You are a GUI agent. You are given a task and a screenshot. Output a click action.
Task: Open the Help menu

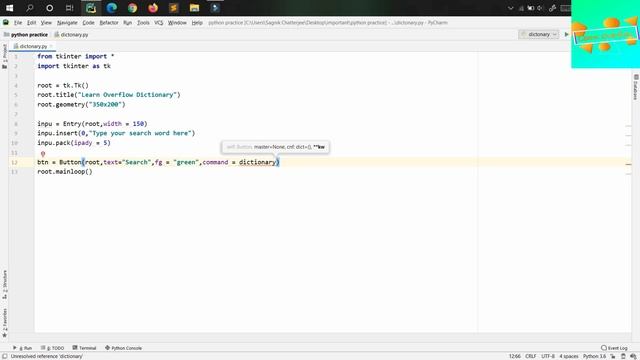[x=197, y=23]
